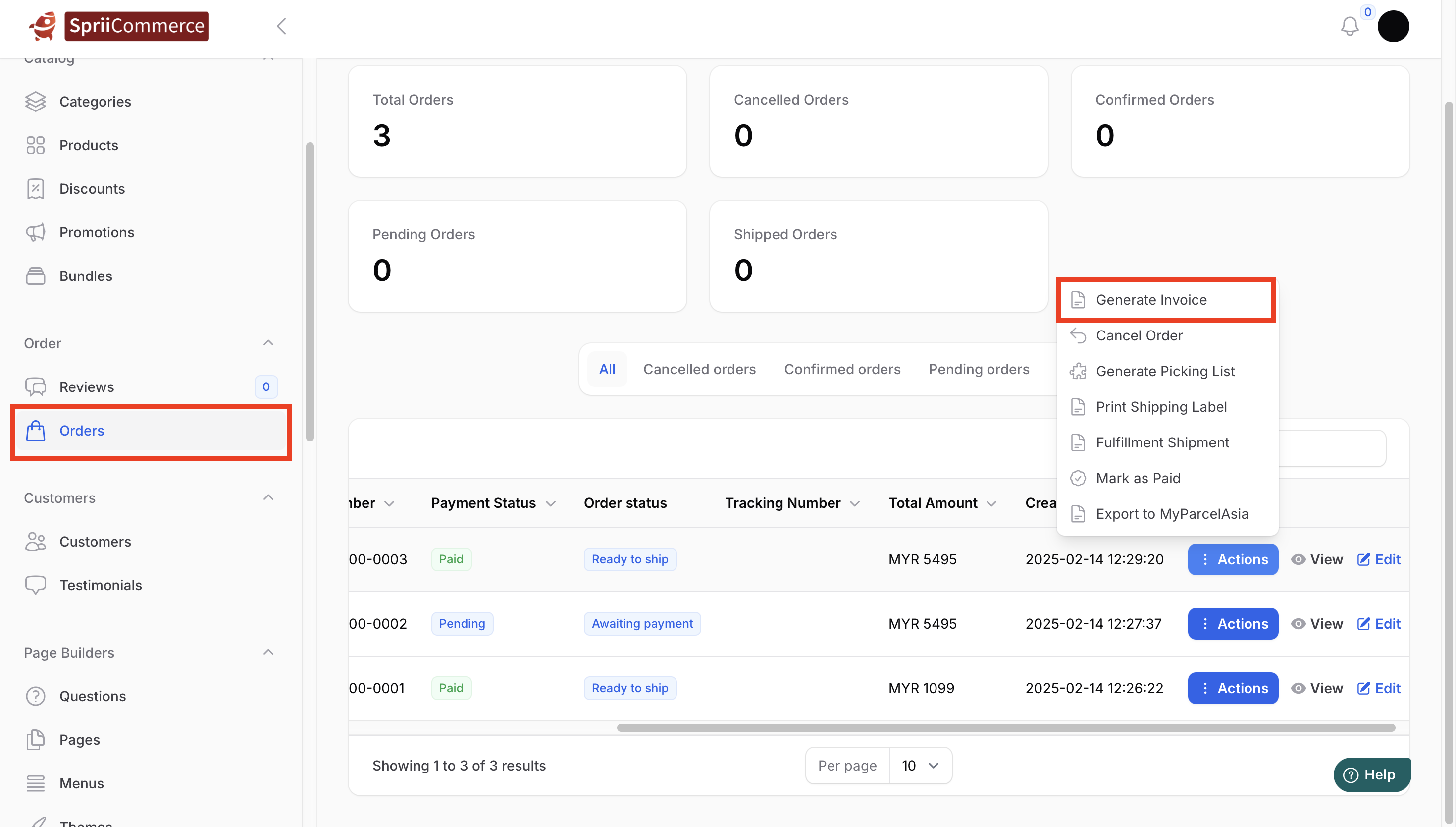This screenshot has width=1456, height=827.
Task: Open Categories from the sidebar
Action: (95, 102)
